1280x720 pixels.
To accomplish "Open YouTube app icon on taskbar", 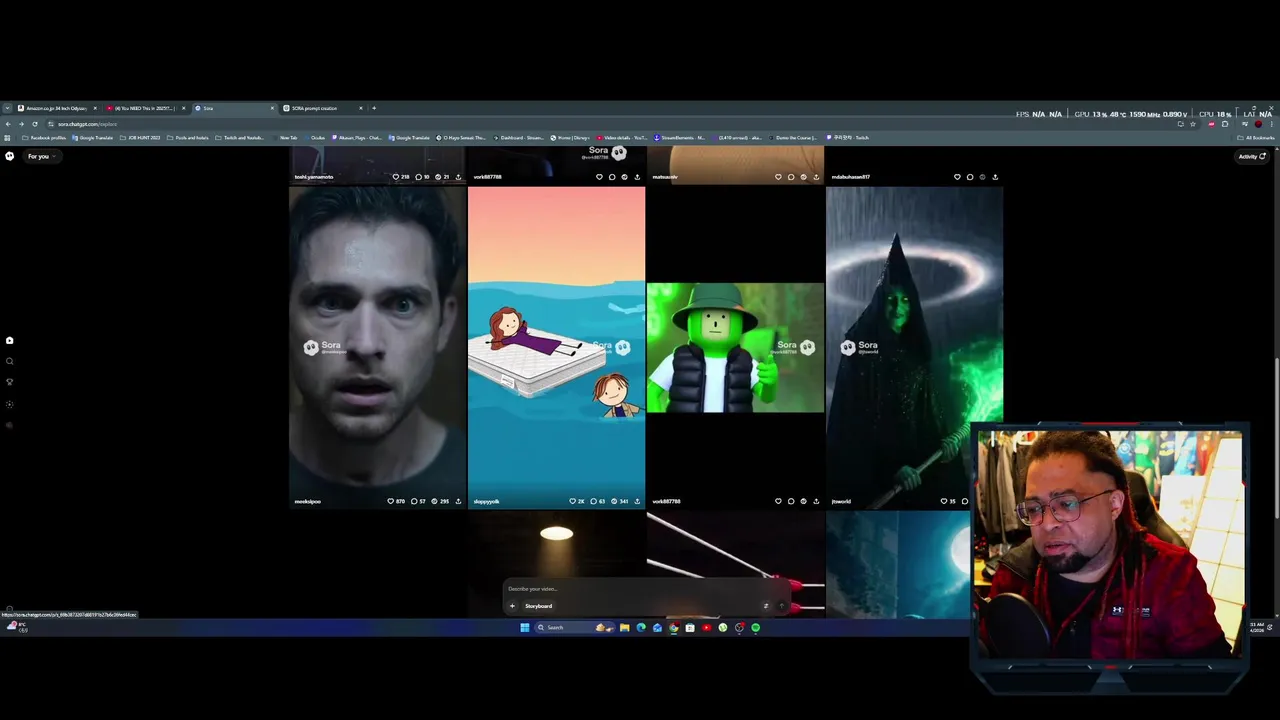I will point(706,628).
